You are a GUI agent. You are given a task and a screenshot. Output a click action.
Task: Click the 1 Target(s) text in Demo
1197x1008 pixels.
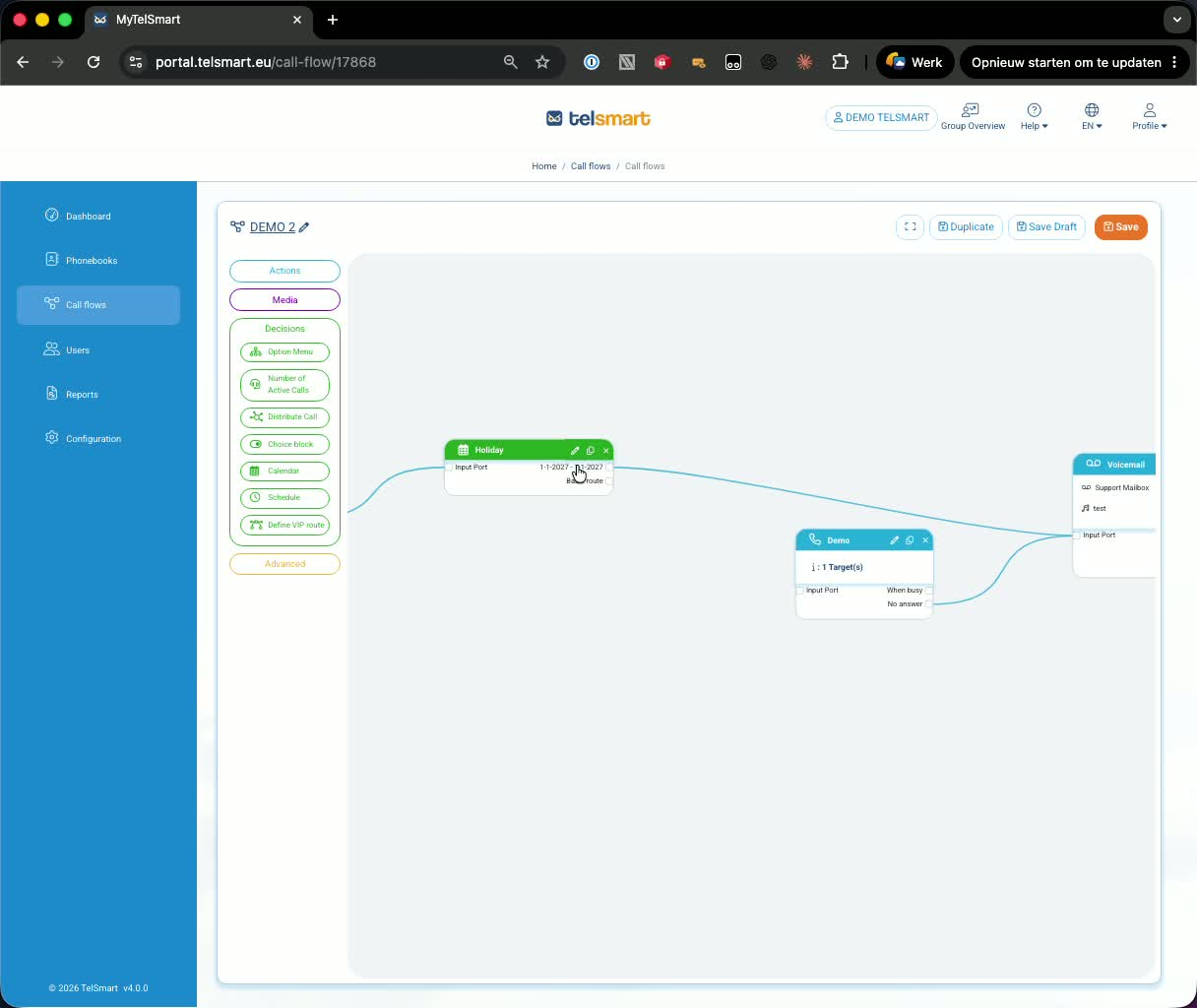843,567
